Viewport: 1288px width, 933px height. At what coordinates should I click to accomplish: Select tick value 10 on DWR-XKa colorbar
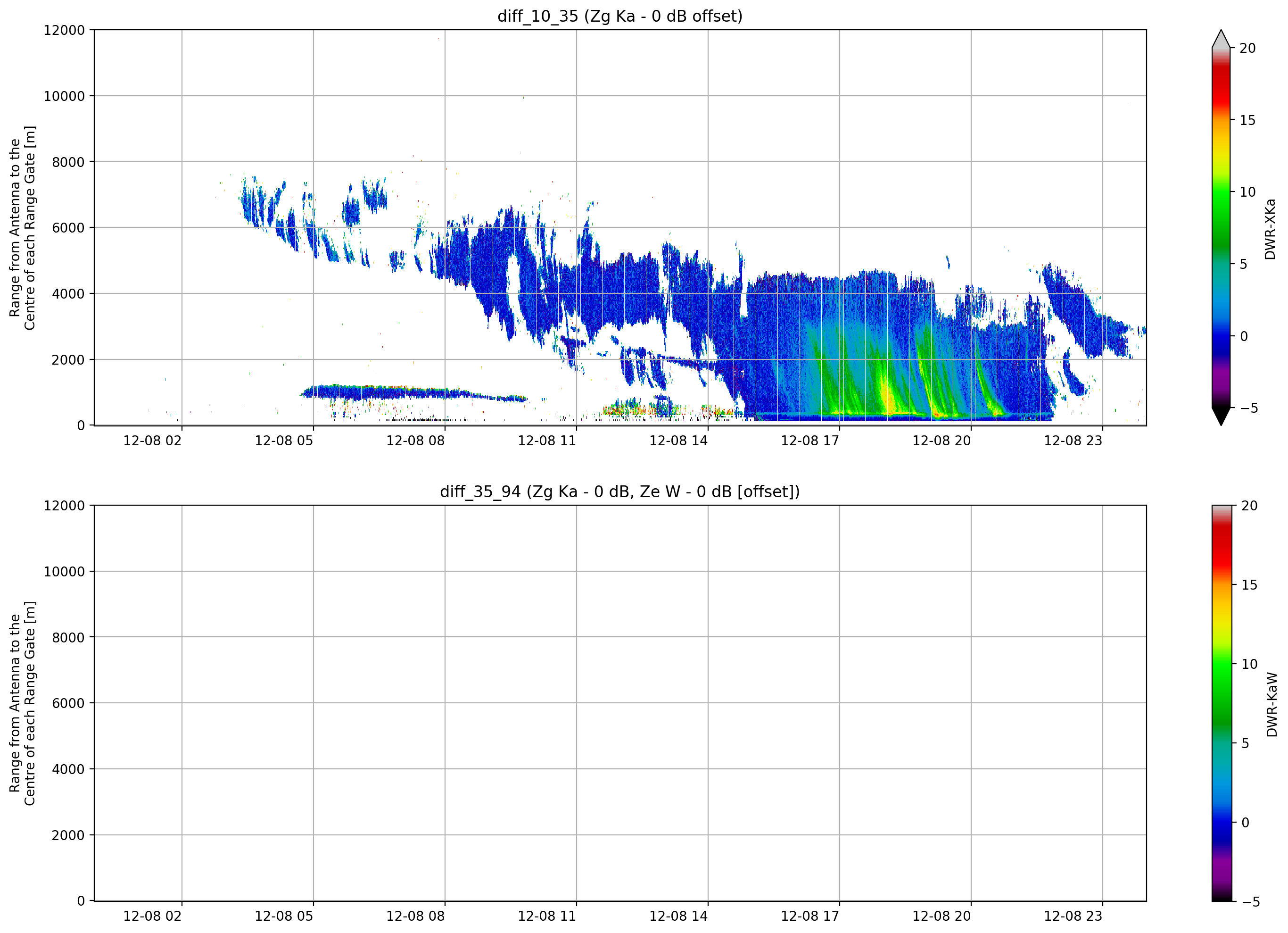click(1247, 192)
